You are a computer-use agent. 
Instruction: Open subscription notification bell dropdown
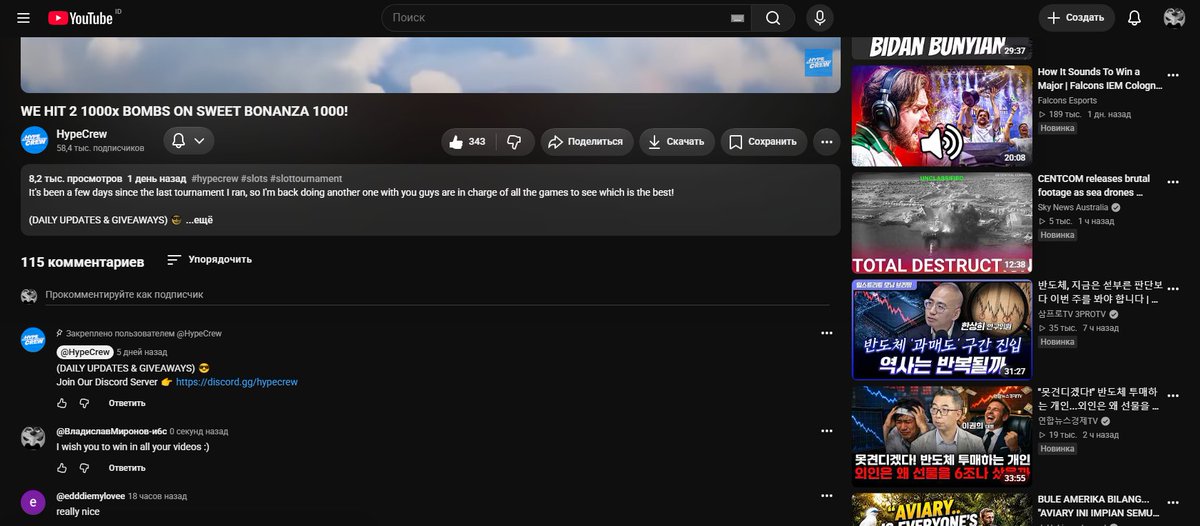point(189,141)
